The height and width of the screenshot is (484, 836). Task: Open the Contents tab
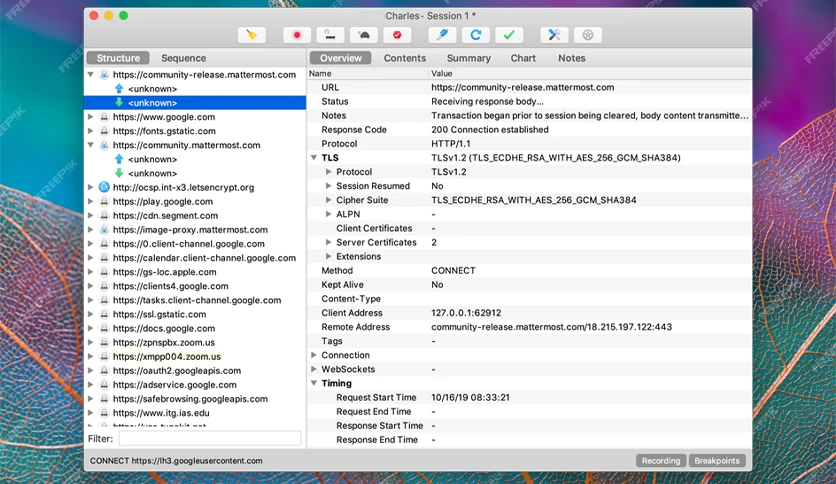405,58
